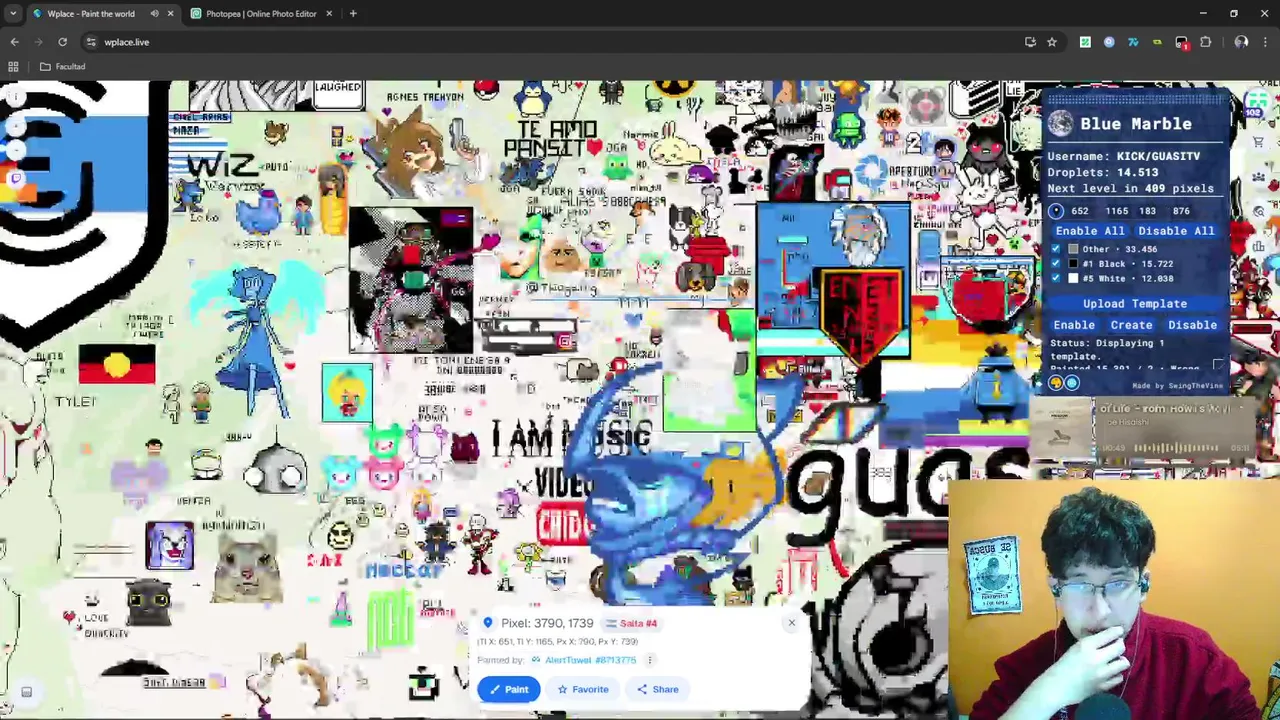
Task: Click the gray Other color swatch
Action: (x=1073, y=249)
